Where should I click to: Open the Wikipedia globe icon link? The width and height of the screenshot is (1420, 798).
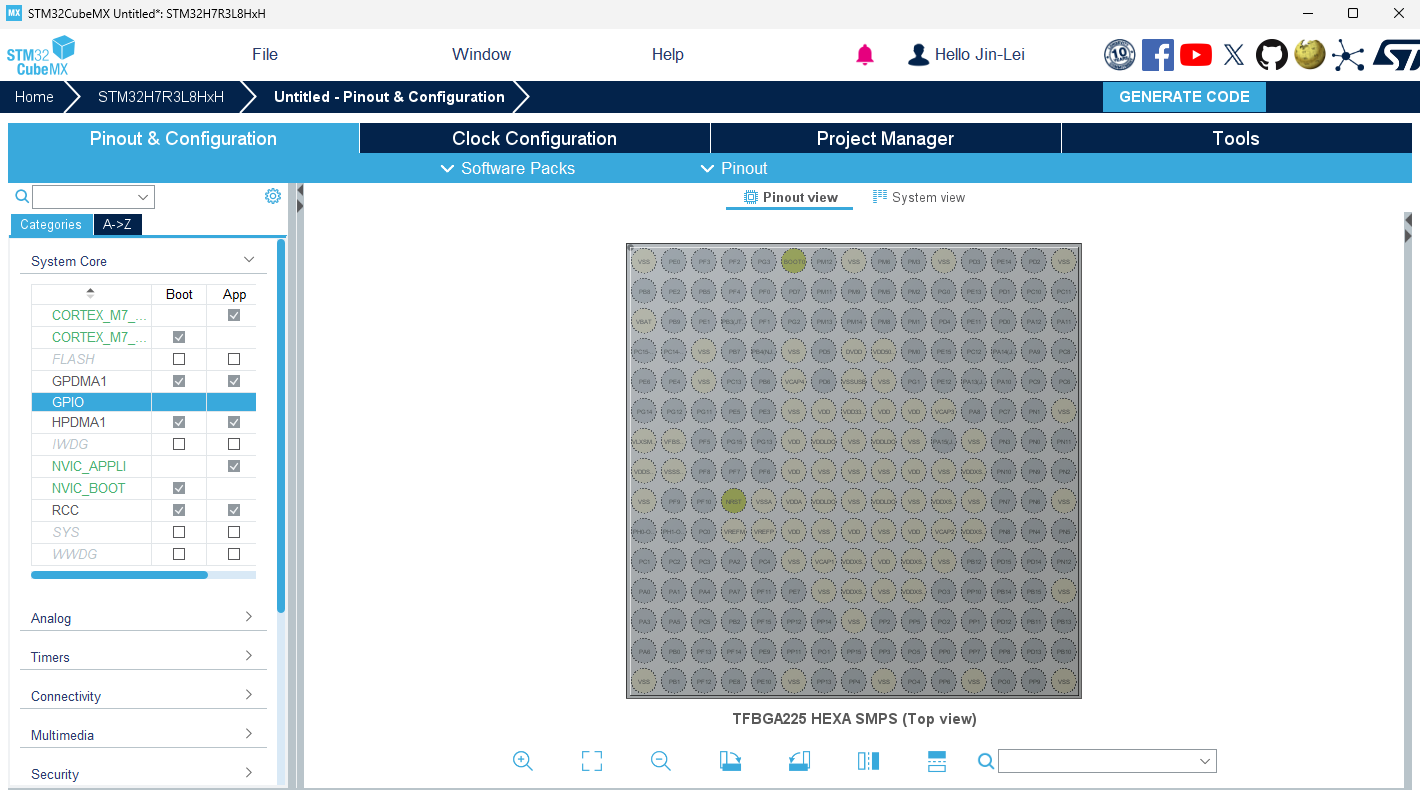(1310, 54)
